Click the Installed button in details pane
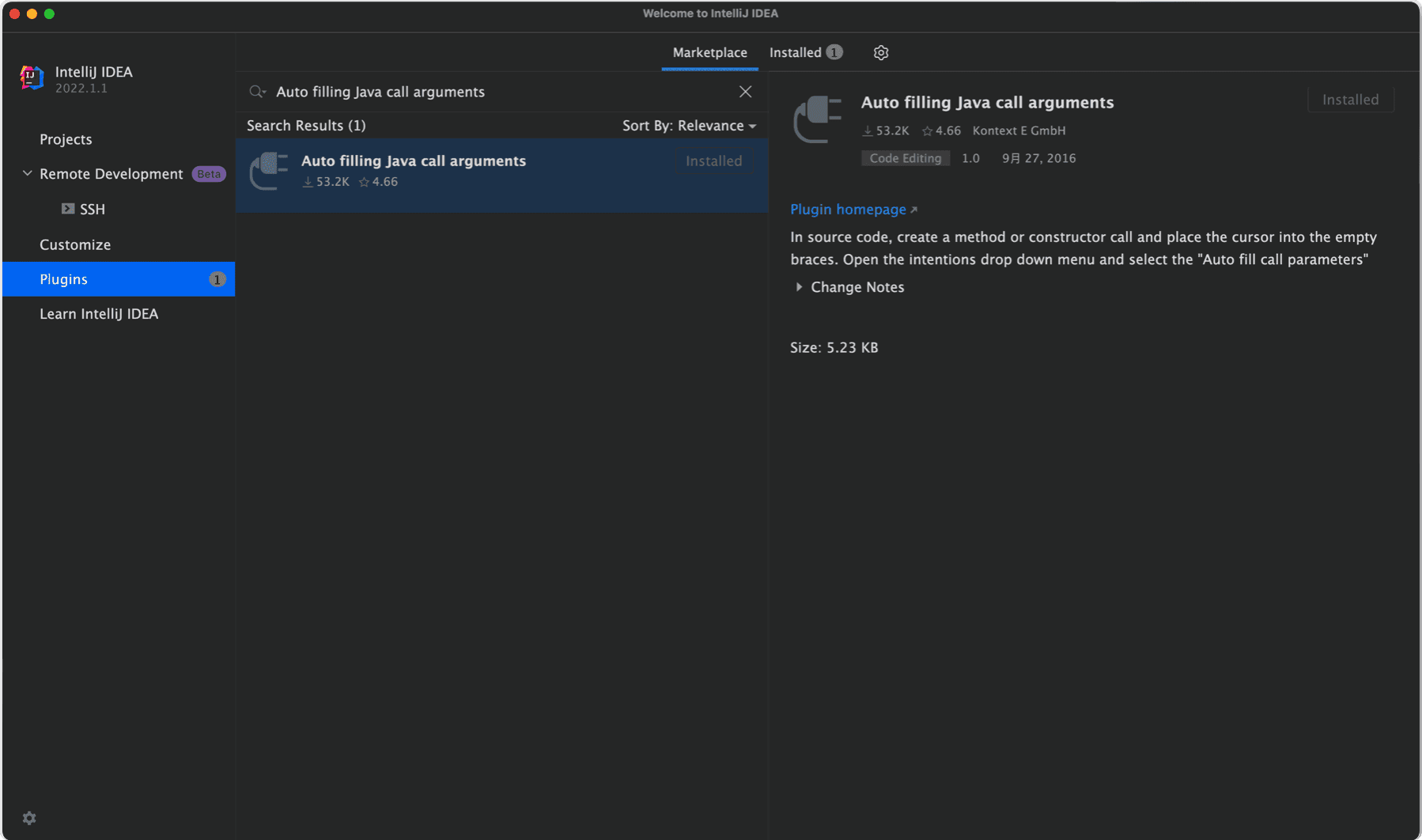This screenshot has width=1422, height=840. (1350, 100)
